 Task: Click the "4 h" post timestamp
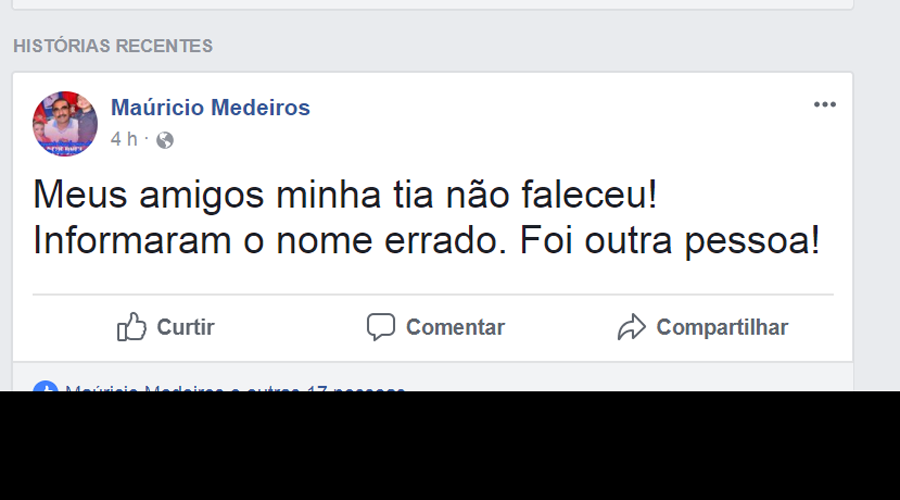point(124,140)
